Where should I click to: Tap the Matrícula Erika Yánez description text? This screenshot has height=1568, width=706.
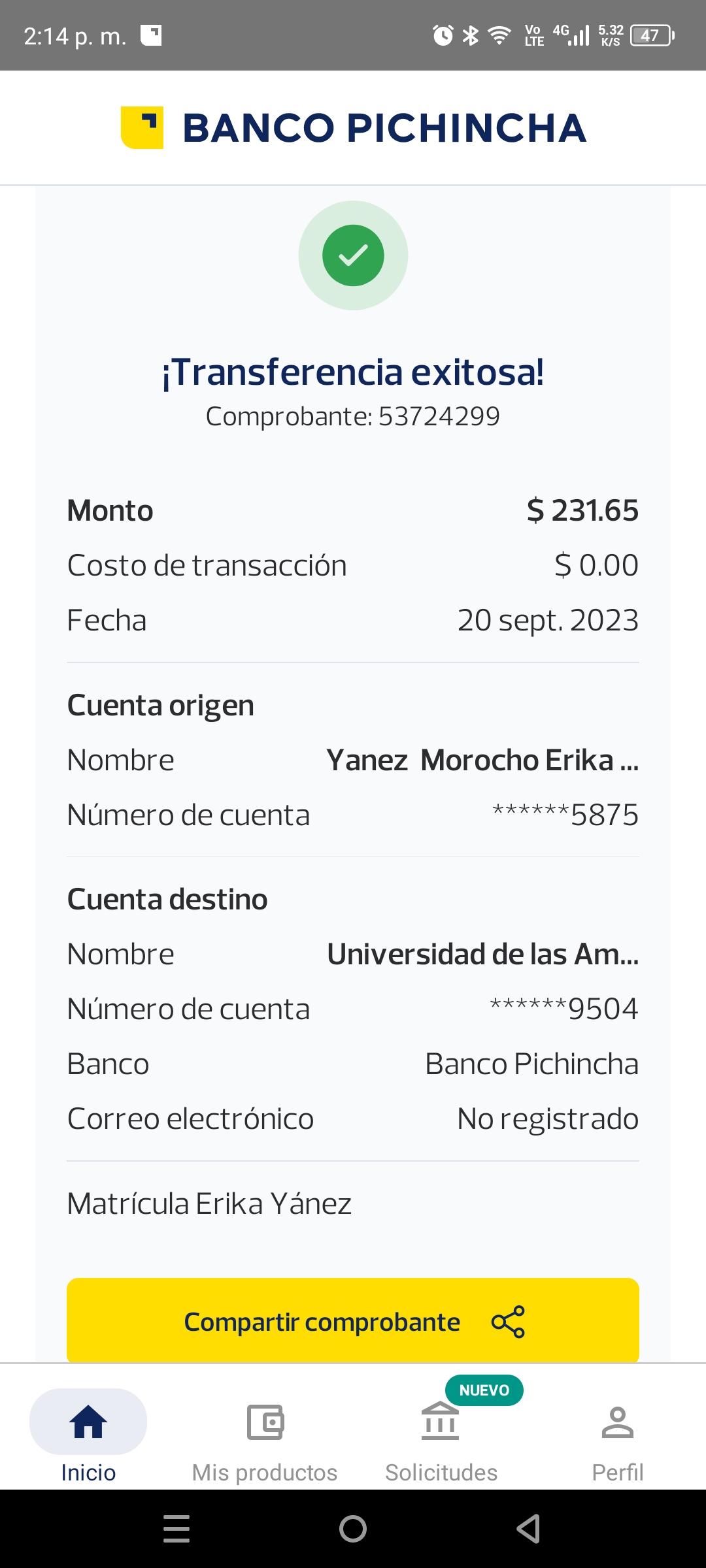point(209,1203)
